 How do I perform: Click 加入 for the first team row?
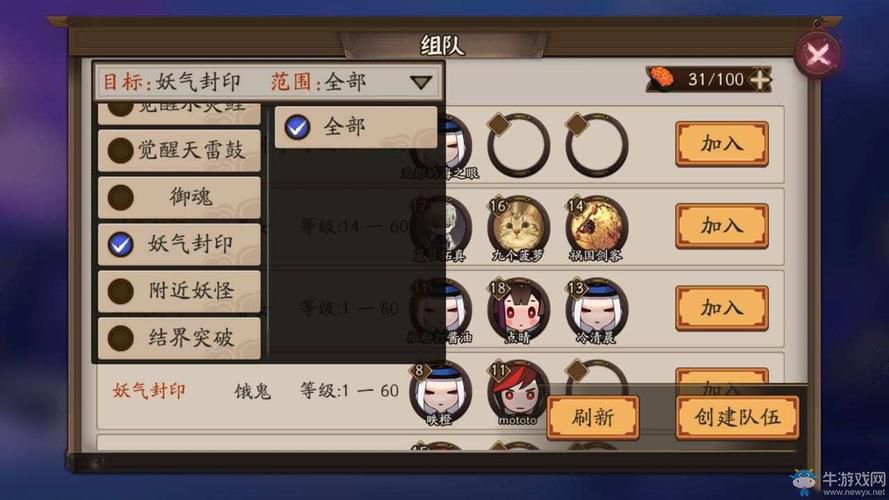click(722, 144)
